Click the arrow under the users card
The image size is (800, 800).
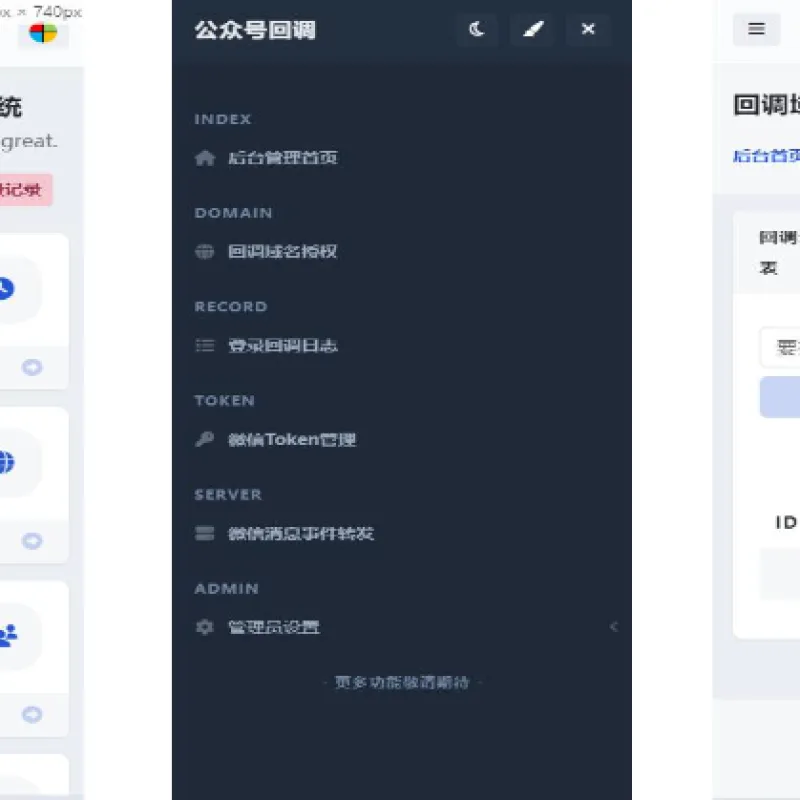coord(32,715)
